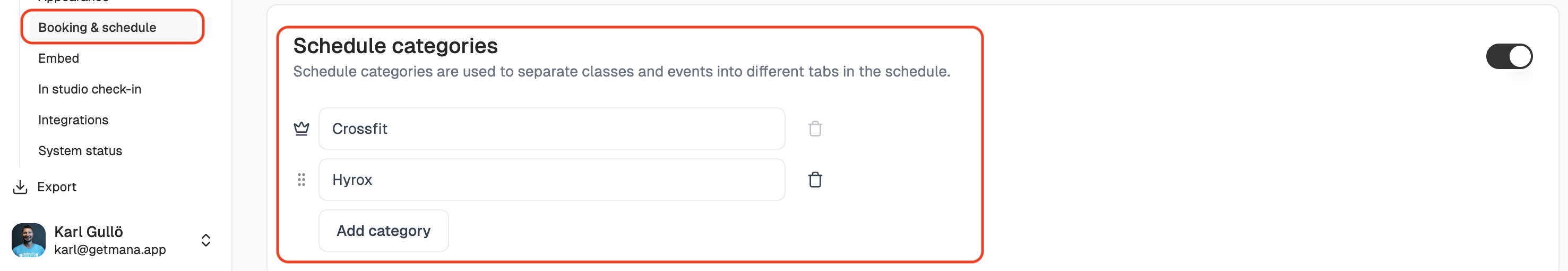1568x271 pixels.
Task: Click the Export label in sidebar
Action: point(57,187)
